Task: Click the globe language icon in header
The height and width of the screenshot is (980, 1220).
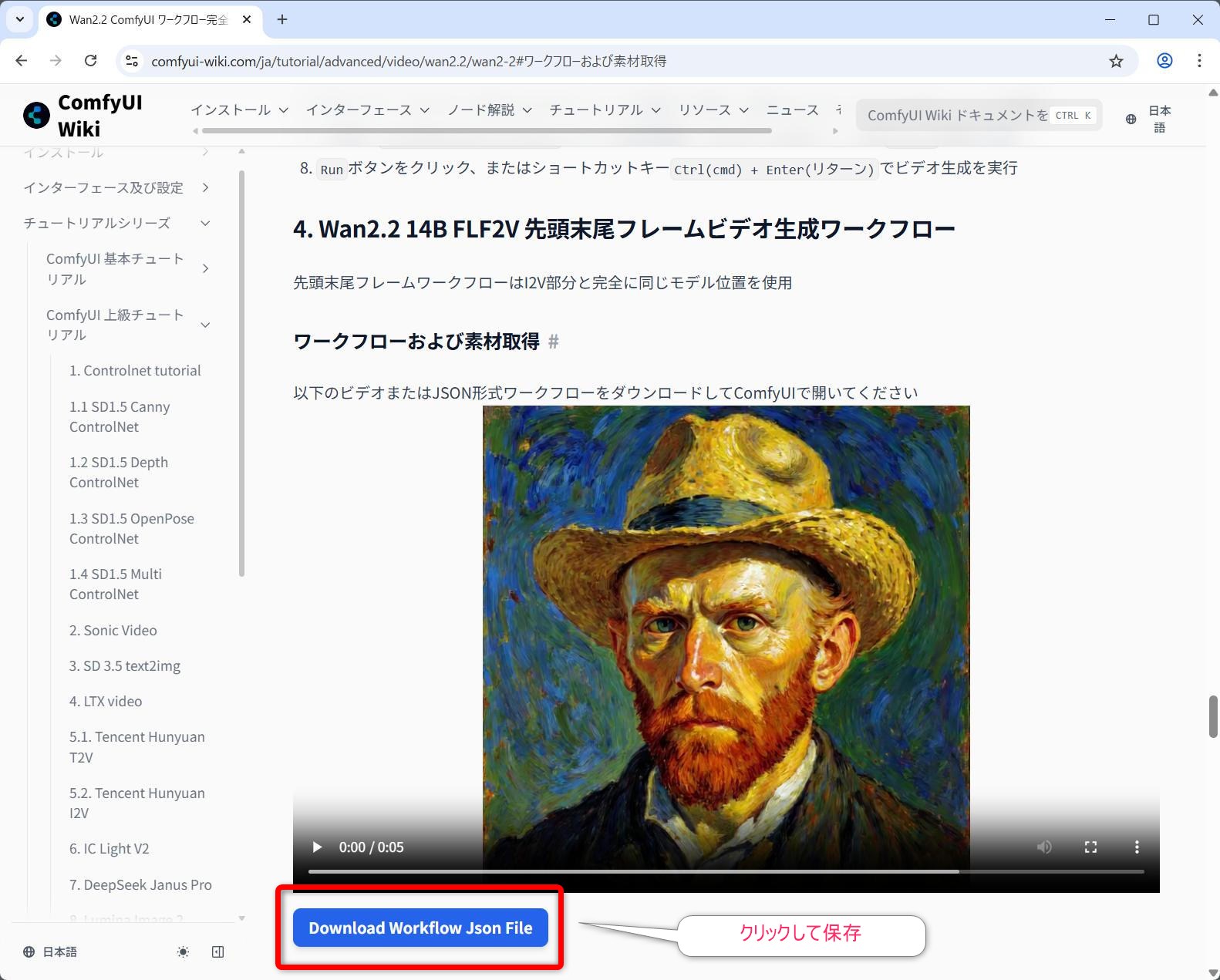Action: pos(1131,119)
